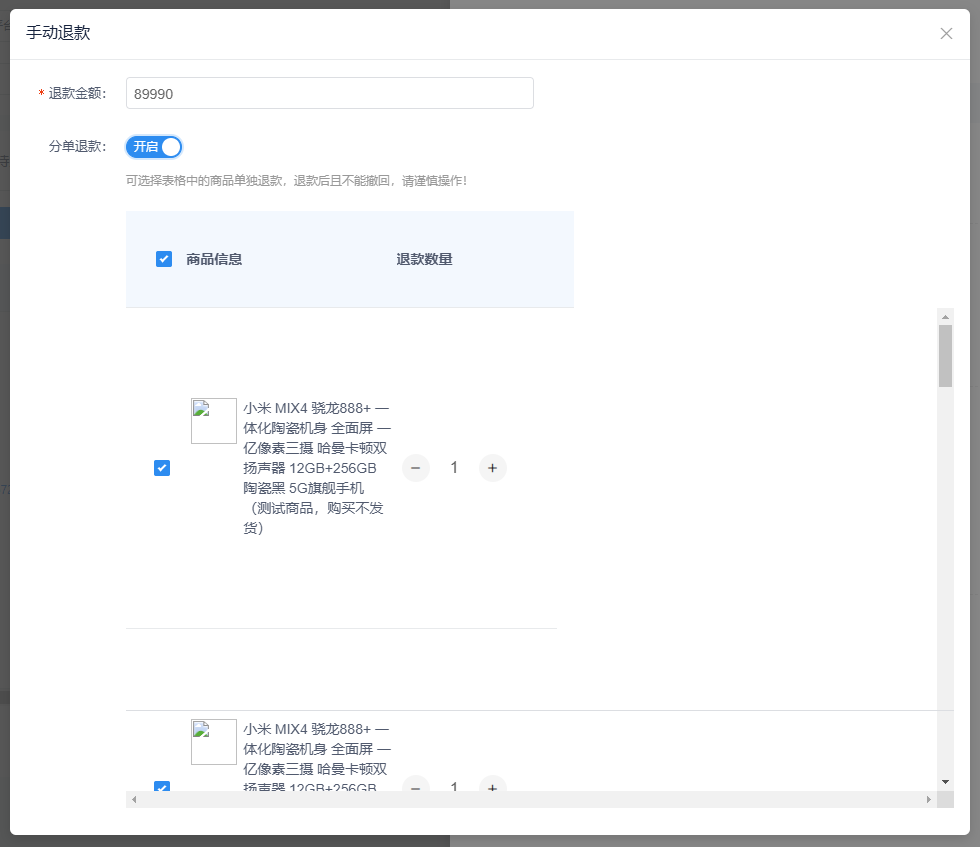Click the 分单退款 hint text below switch
Viewport: 980px width, 847px height.
(x=296, y=181)
